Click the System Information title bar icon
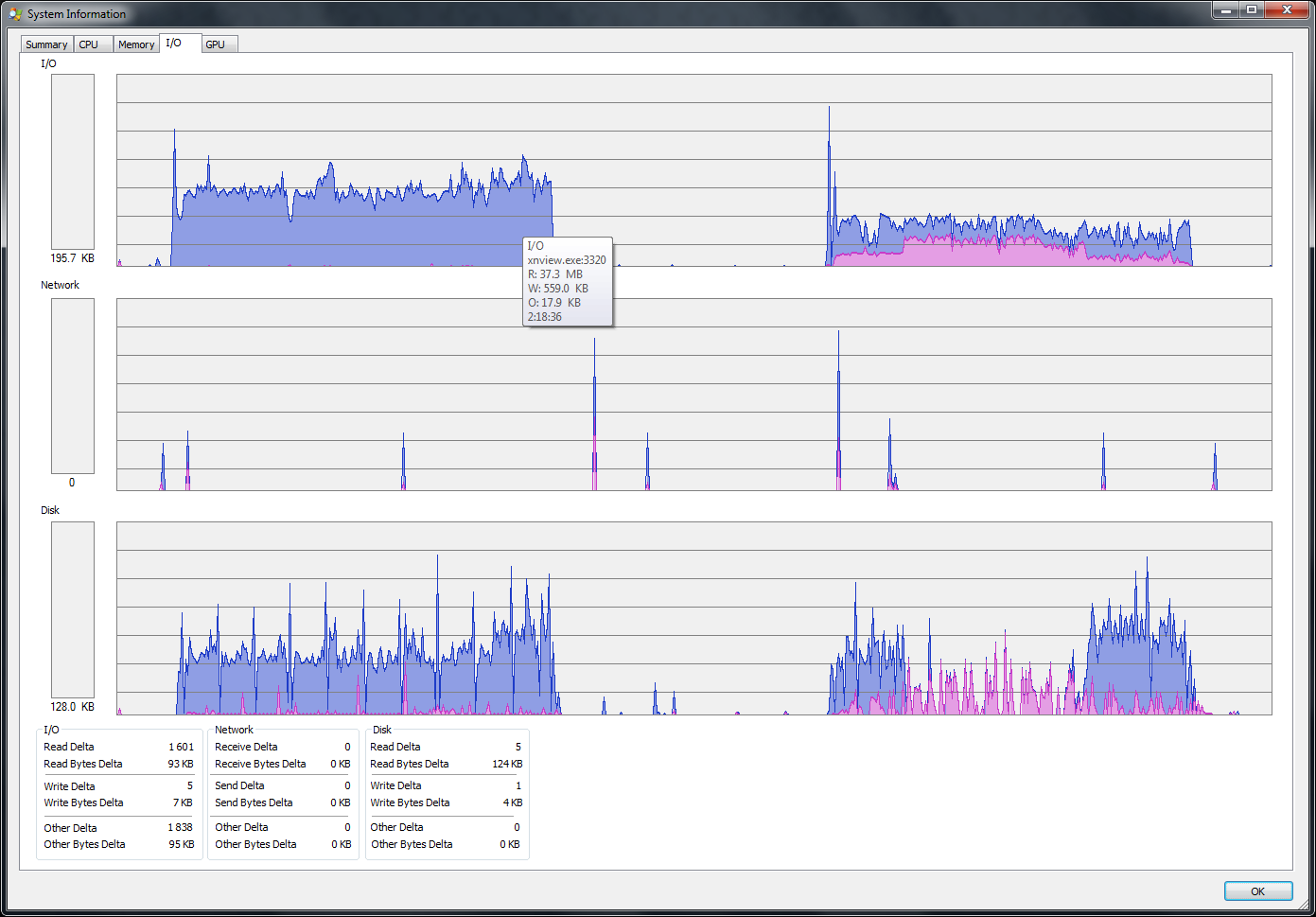The height and width of the screenshot is (917, 1316). [x=14, y=13]
